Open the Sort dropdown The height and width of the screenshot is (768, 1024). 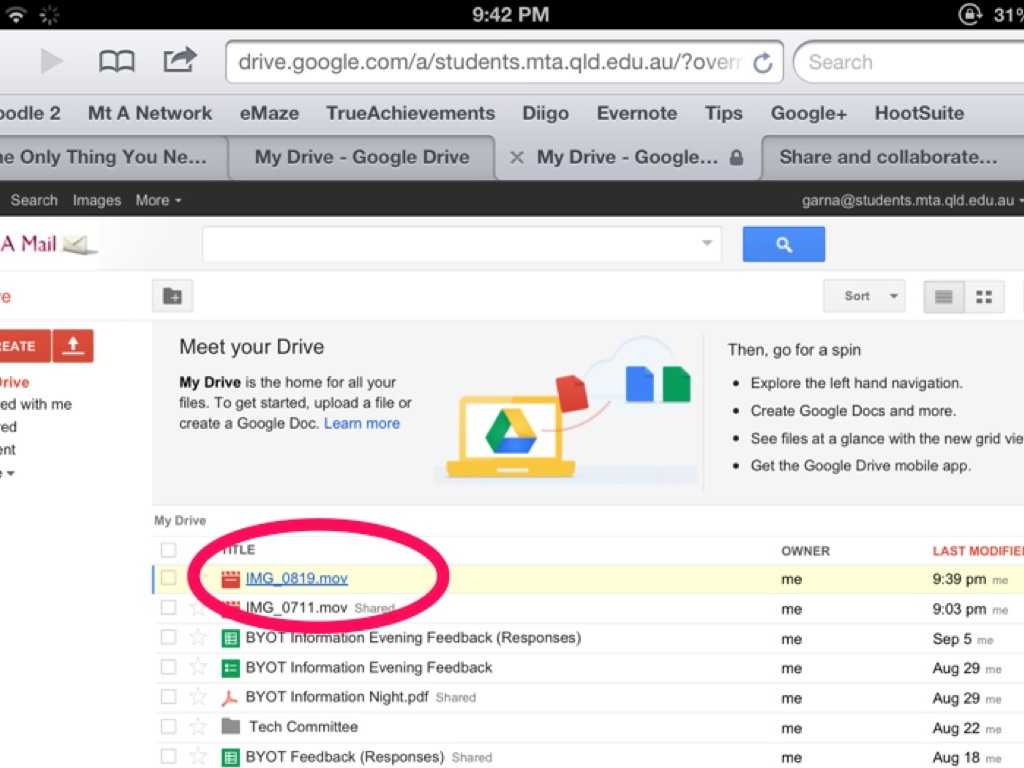pyautogui.click(x=864, y=296)
